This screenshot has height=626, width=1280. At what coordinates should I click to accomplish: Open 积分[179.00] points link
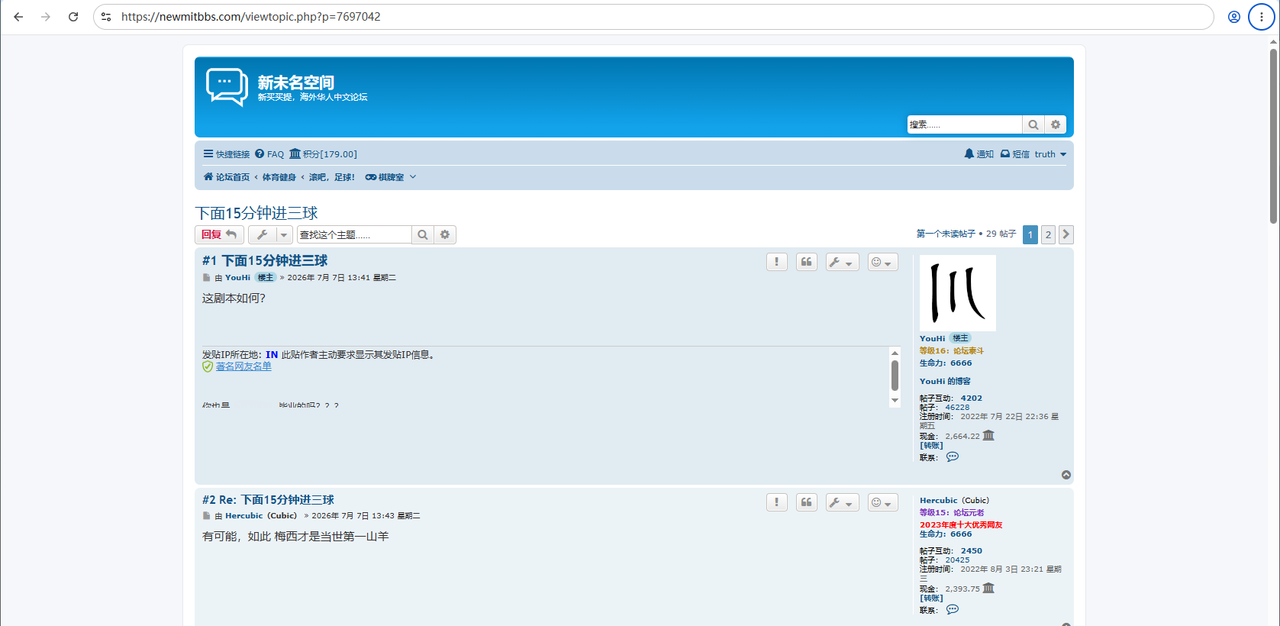[x=323, y=154]
